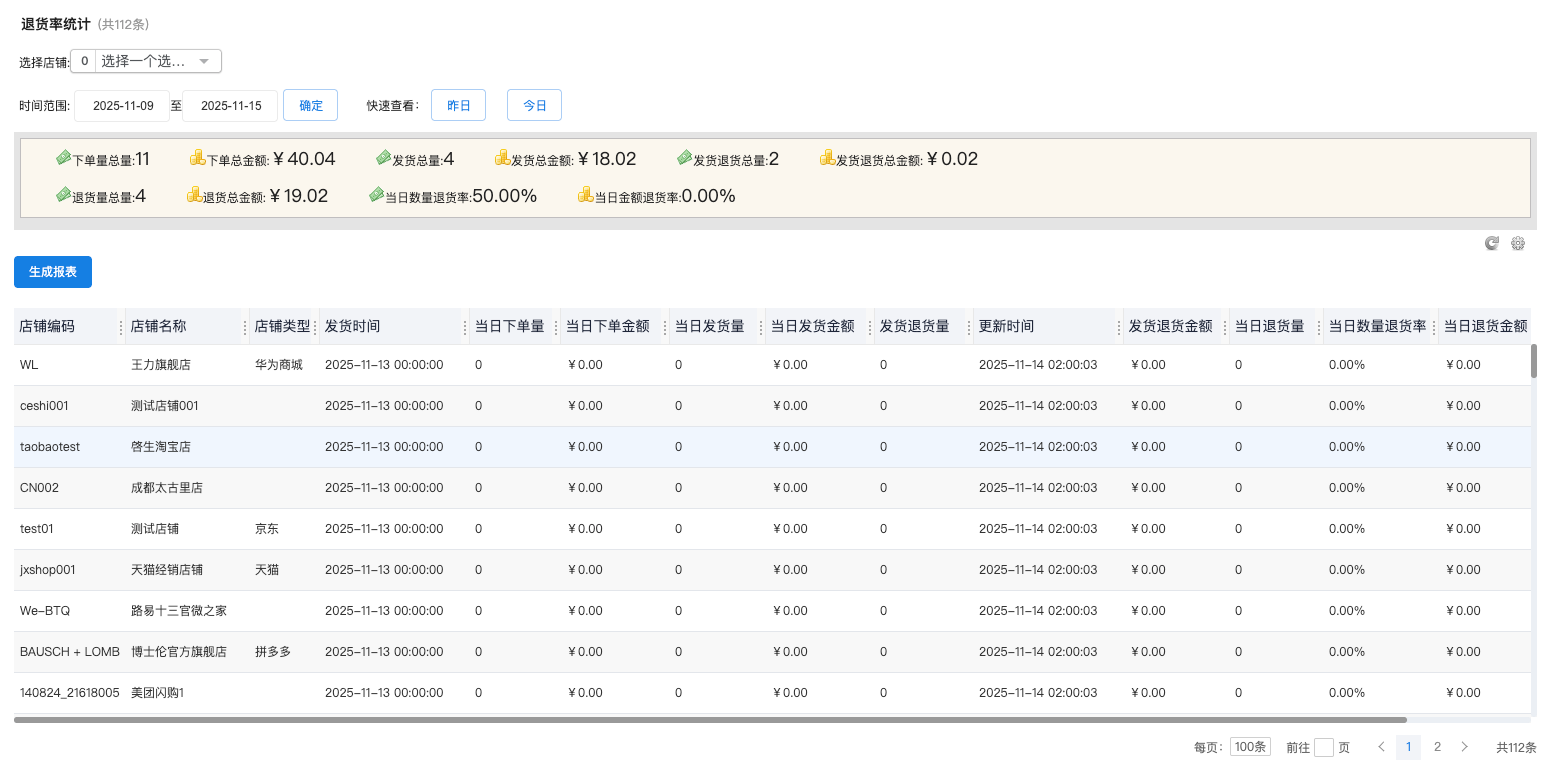Open the 店铺编码 column menu dots

click(x=121, y=327)
